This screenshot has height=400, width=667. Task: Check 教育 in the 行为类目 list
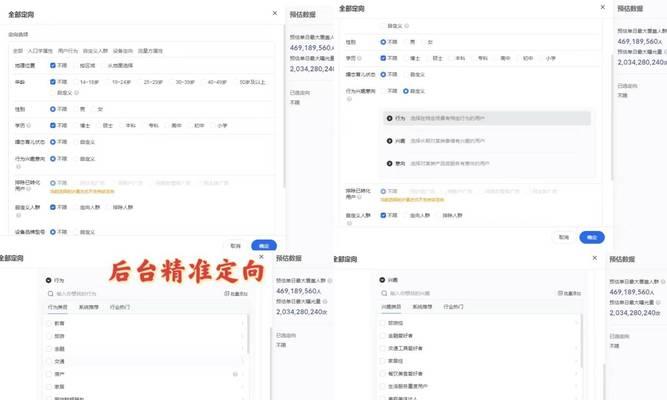pyautogui.click(x=49, y=323)
